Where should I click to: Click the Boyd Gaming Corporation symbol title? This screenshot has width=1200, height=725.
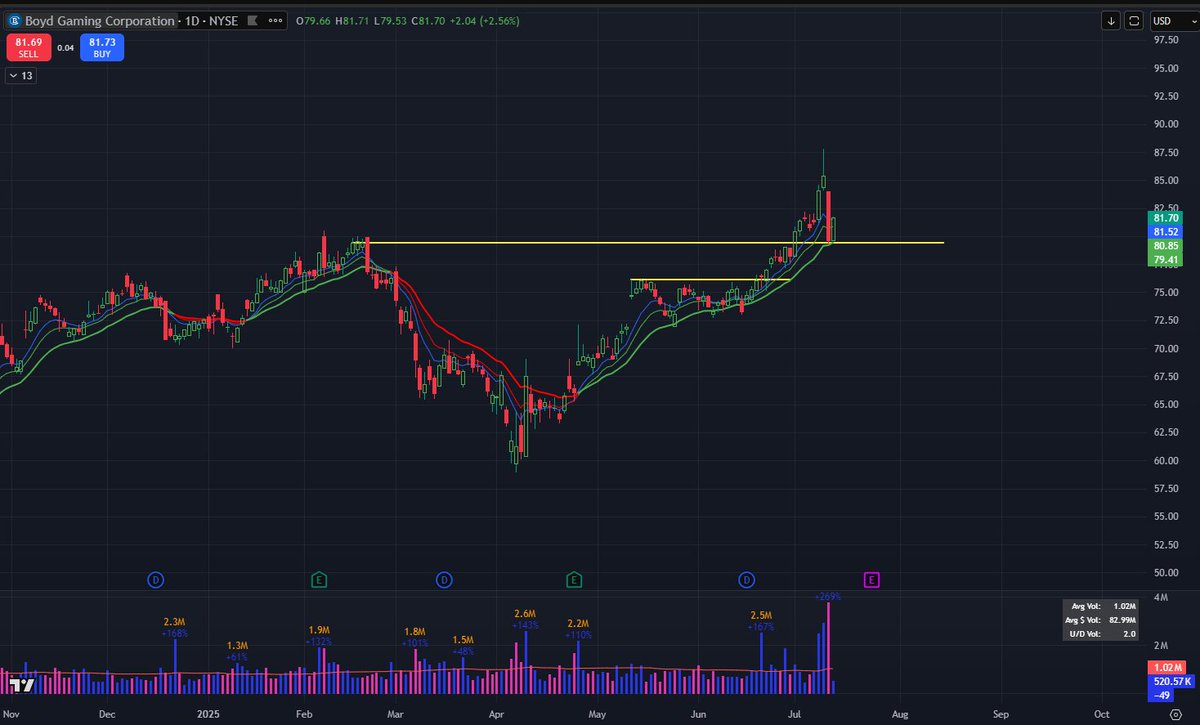coord(99,21)
